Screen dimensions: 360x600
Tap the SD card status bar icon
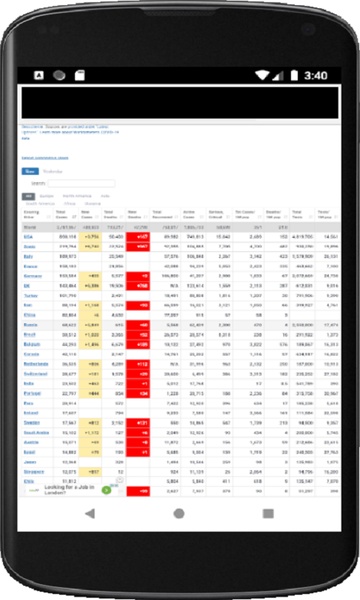[x=80, y=75]
